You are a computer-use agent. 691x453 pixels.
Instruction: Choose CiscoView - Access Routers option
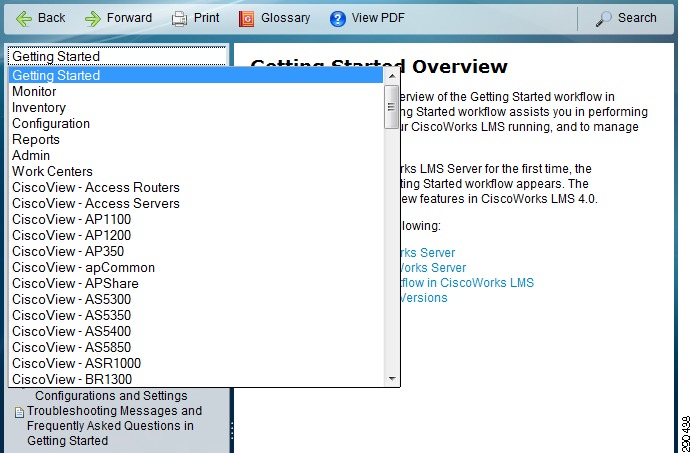[196, 187]
